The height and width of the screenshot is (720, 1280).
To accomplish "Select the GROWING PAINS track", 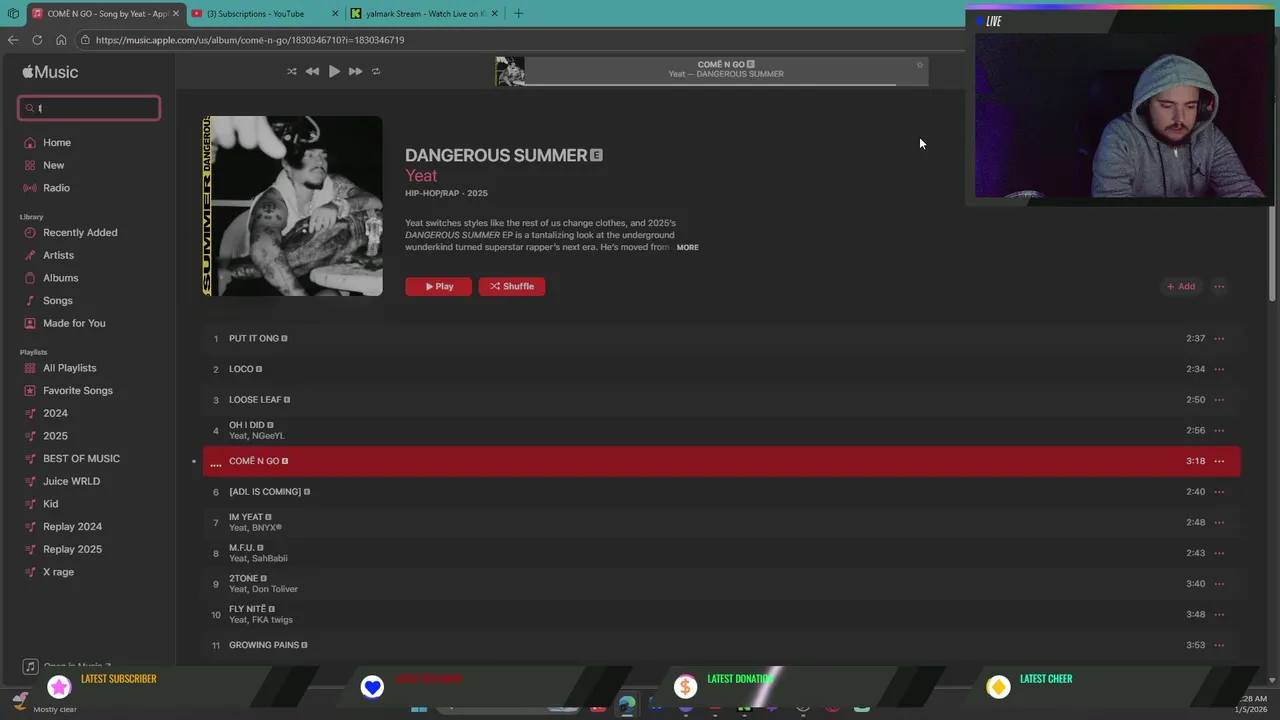I will click(721, 645).
